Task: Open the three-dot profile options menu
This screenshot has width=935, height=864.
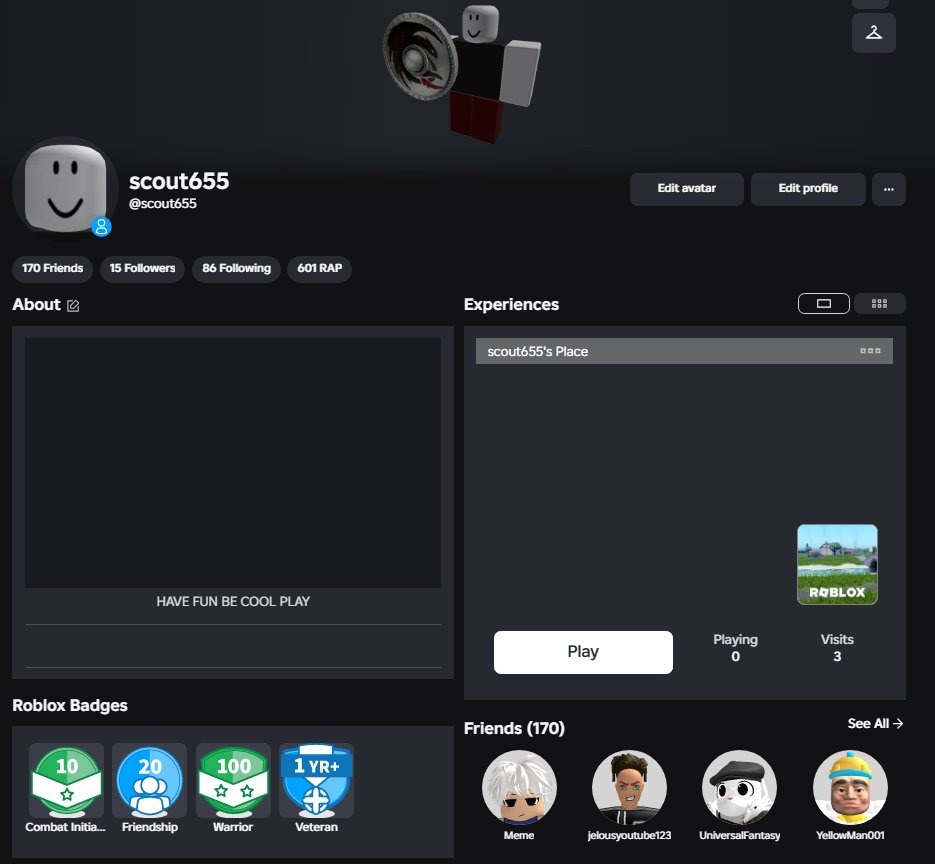Action: [888, 189]
